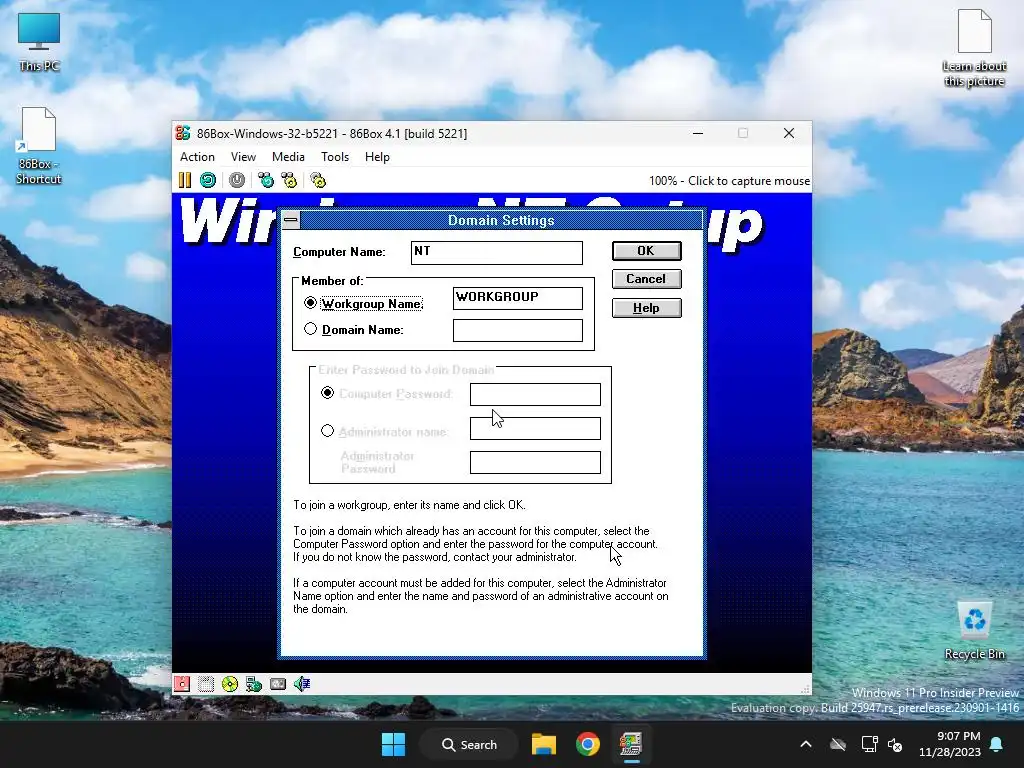The image size is (1024, 768).
Task: Click the sound speaker status icon
Action: pos(302,684)
